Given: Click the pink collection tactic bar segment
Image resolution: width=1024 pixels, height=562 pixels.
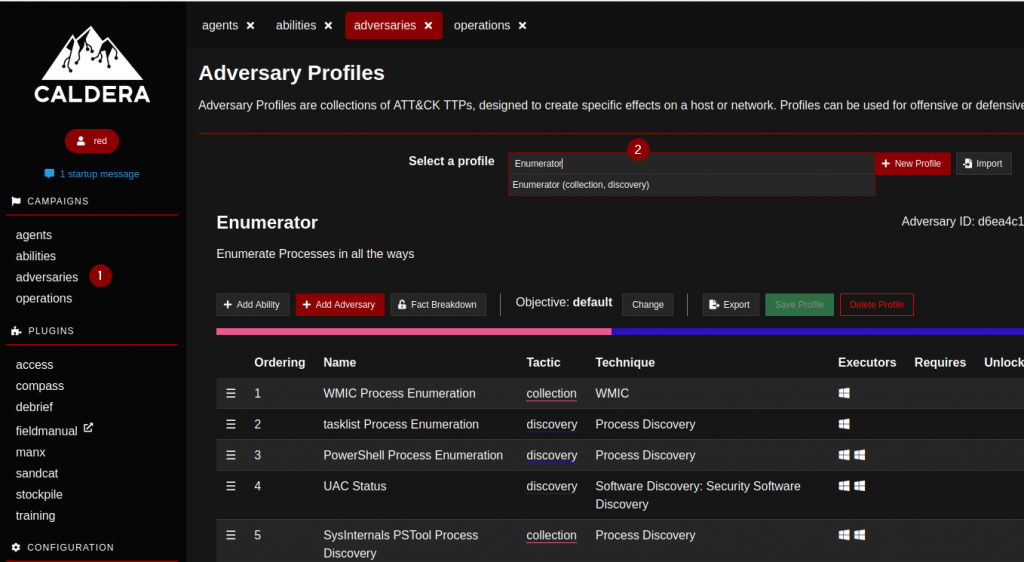Looking at the screenshot, I should tap(413, 332).
